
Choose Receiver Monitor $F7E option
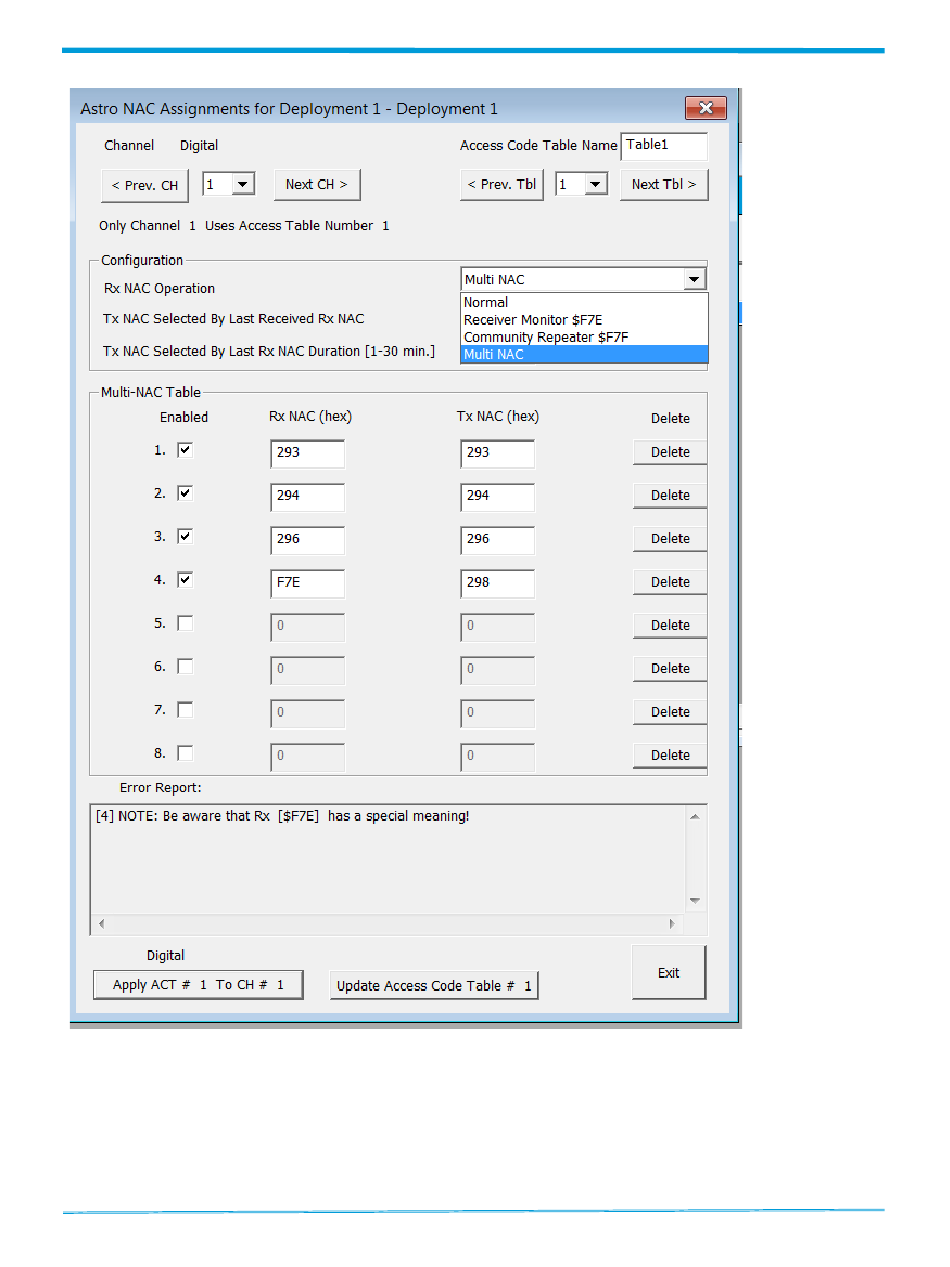[x=533, y=320]
